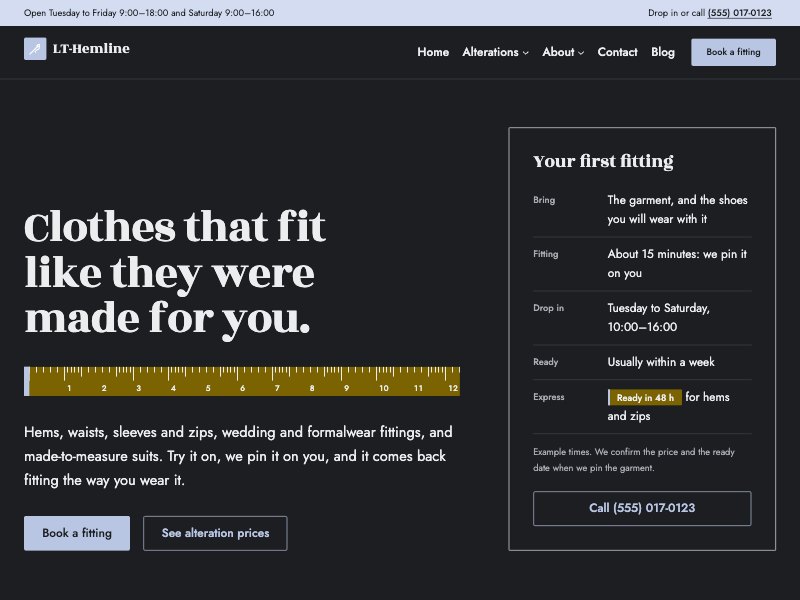Visit the Blog page

(663, 52)
